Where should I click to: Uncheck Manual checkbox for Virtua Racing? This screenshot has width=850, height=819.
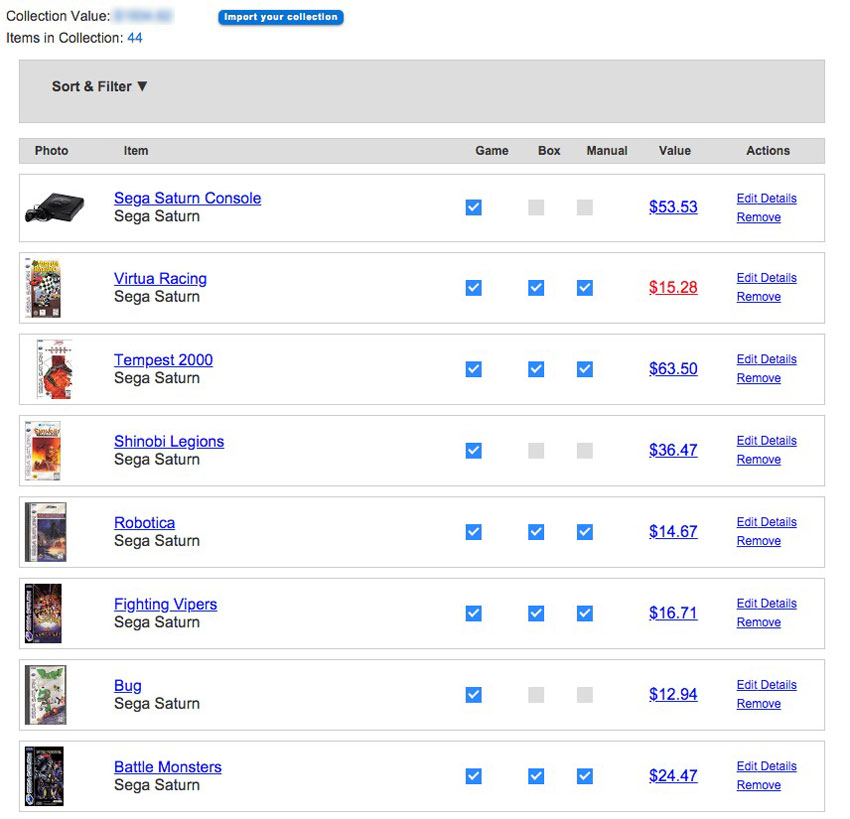point(584,288)
